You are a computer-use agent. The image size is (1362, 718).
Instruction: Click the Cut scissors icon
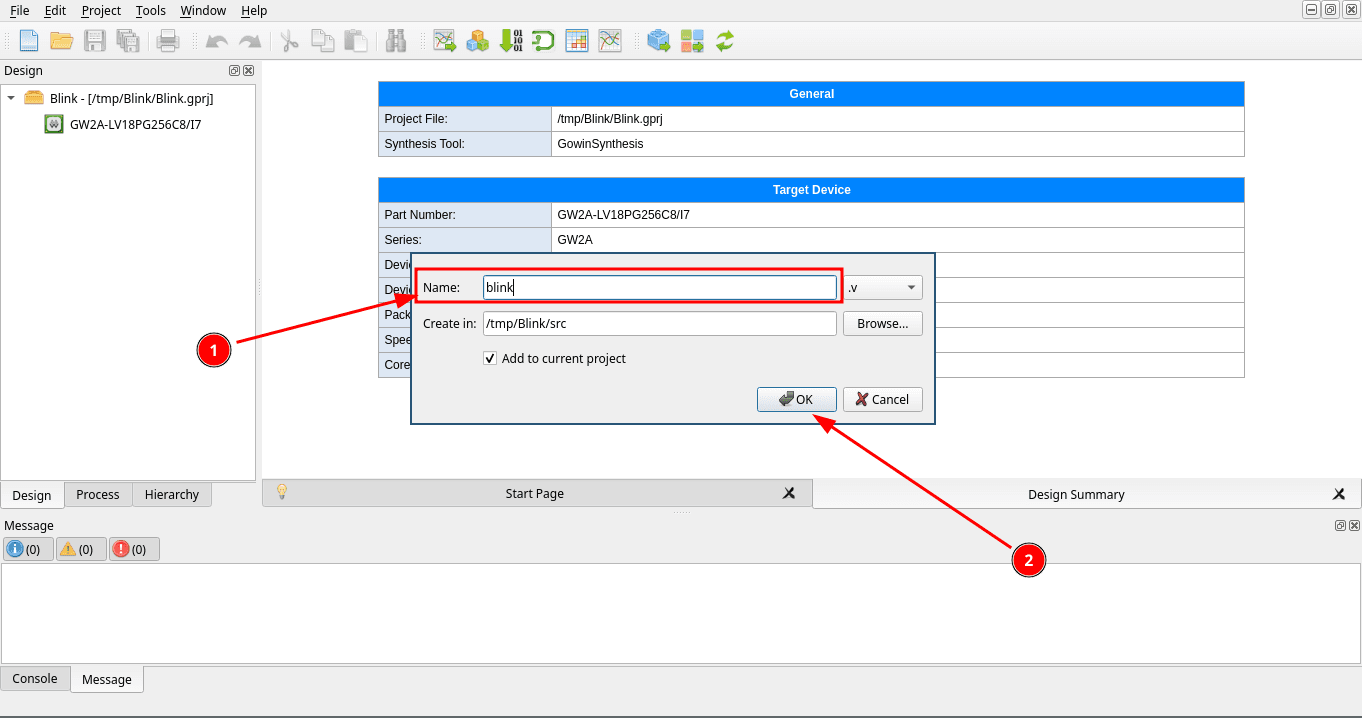click(289, 41)
